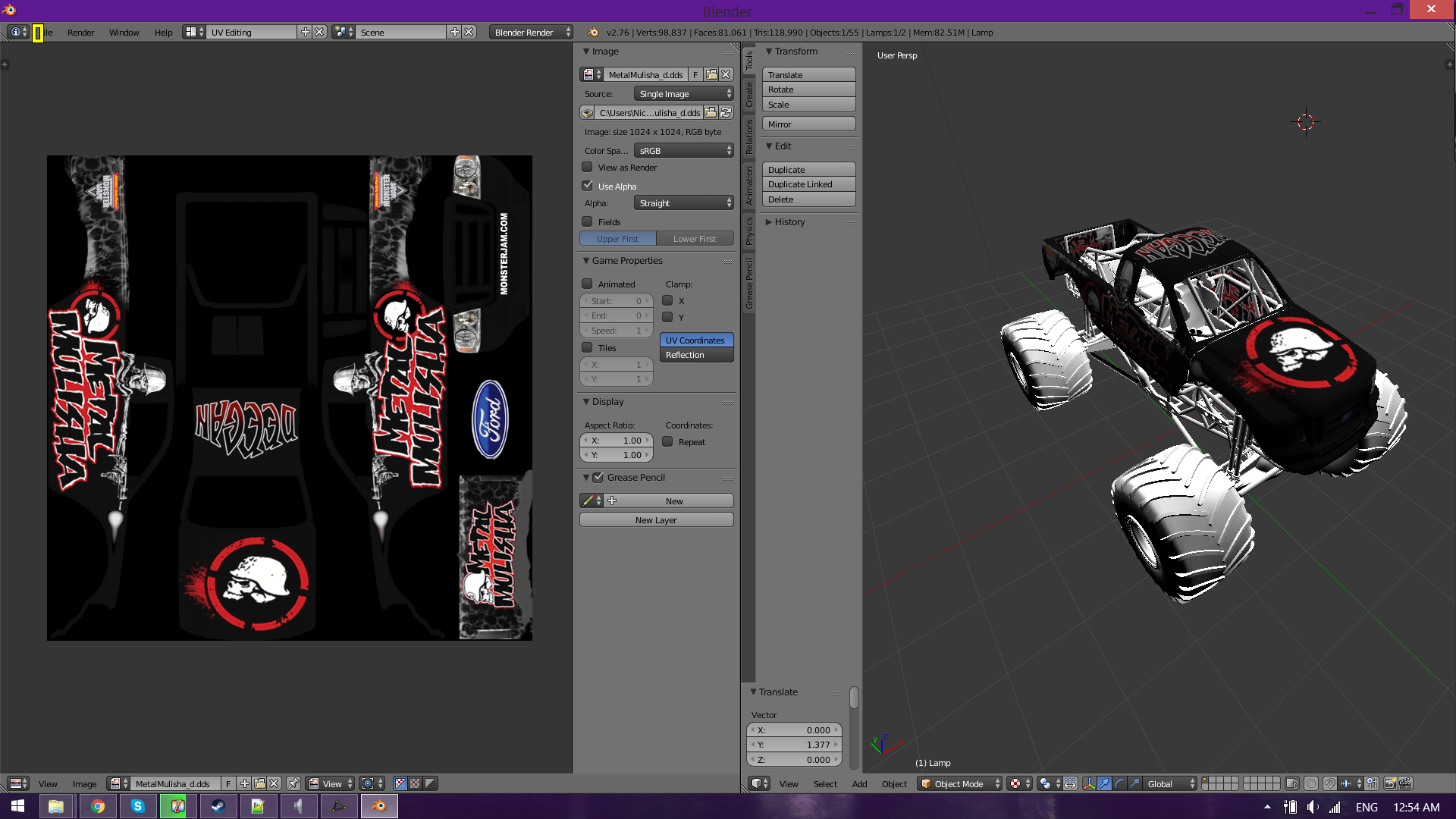The height and width of the screenshot is (819, 1456).
Task: Click the Translate Vector Y value 1.377
Action: (794, 744)
